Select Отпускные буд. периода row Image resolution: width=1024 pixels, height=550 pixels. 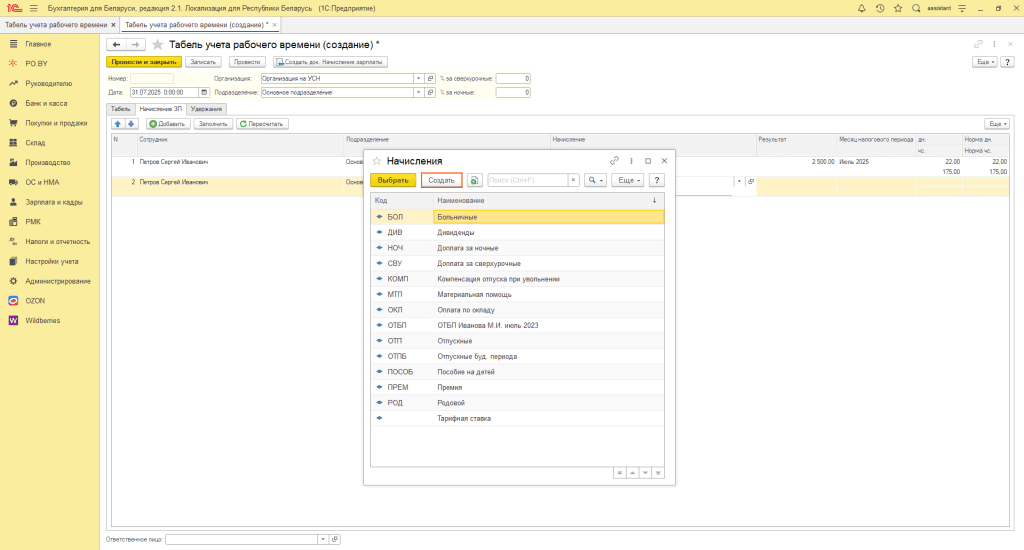click(517, 357)
